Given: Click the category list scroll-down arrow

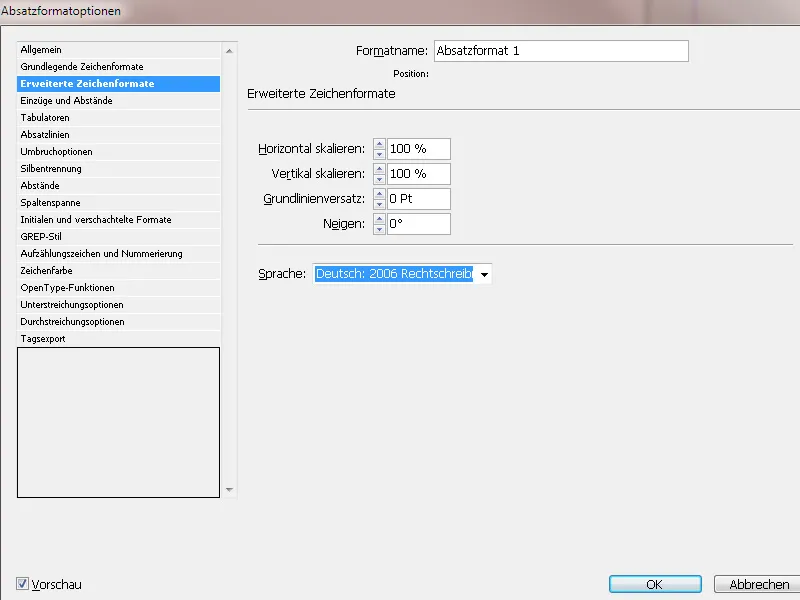Looking at the screenshot, I should [x=229, y=490].
